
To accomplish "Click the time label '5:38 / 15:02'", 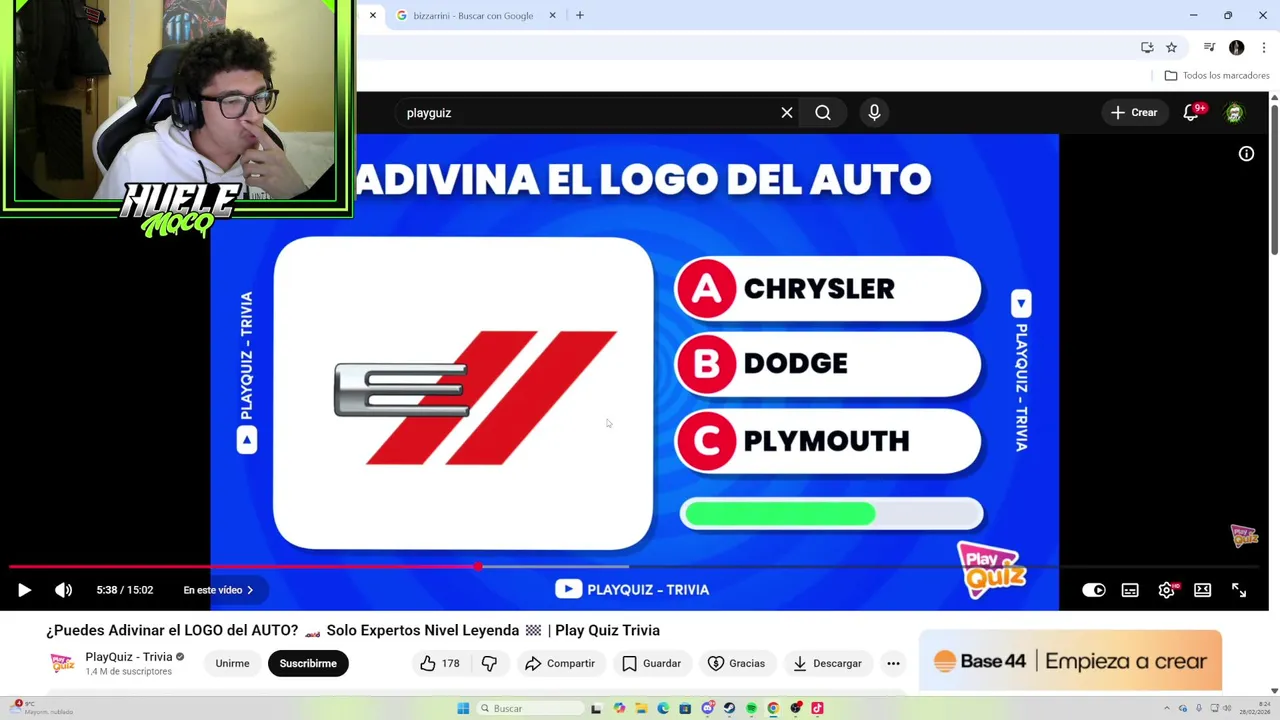I will (125, 590).
